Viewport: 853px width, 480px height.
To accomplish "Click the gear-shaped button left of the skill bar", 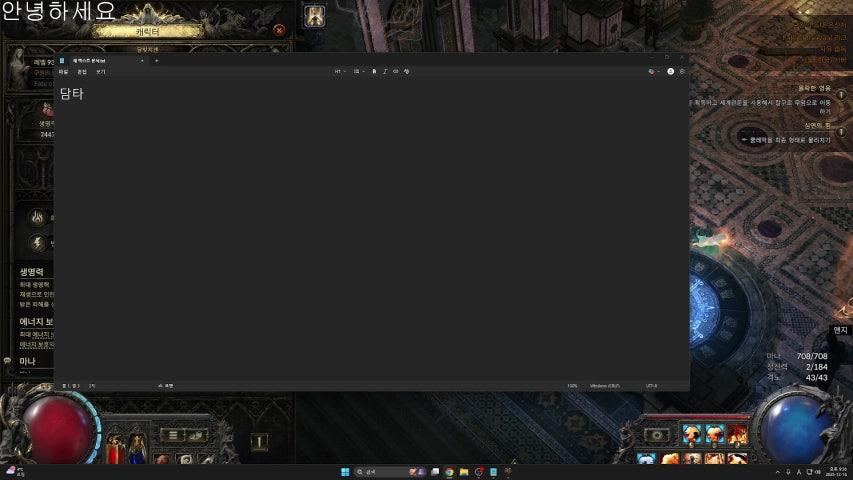I will [657, 435].
